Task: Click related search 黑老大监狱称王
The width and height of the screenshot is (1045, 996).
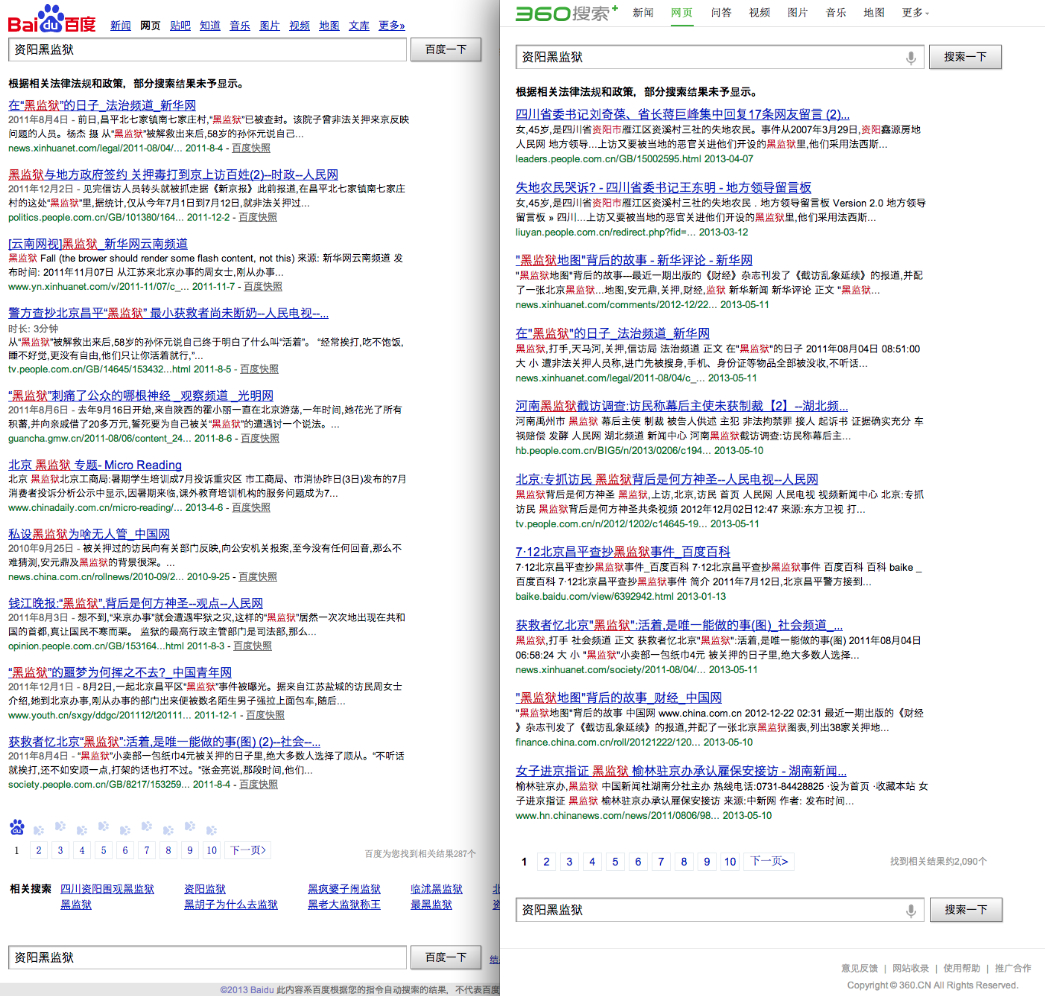Action: pyautogui.click(x=344, y=905)
